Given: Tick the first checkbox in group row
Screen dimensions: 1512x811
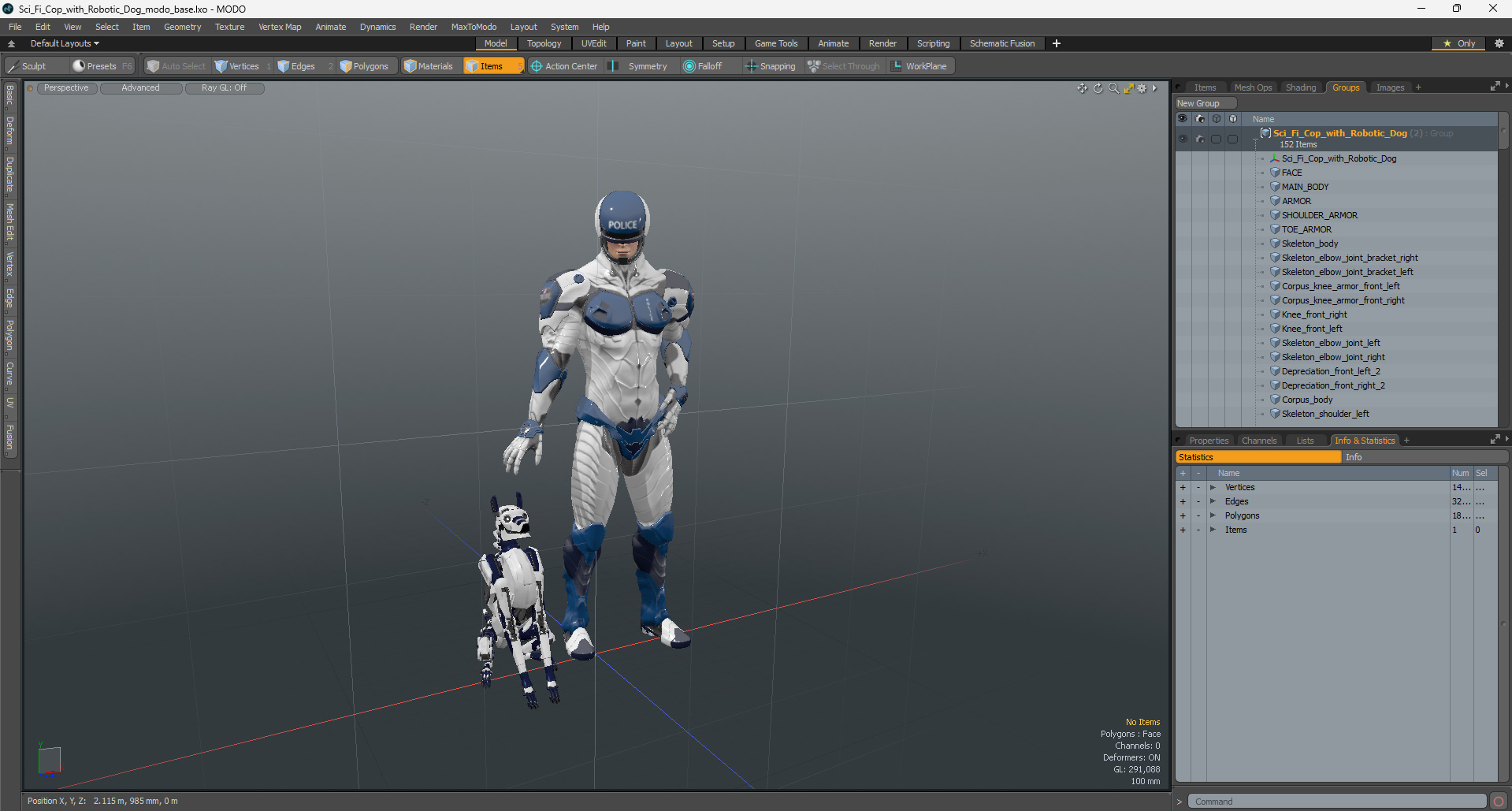Looking at the screenshot, I should pyautogui.click(x=1216, y=139).
